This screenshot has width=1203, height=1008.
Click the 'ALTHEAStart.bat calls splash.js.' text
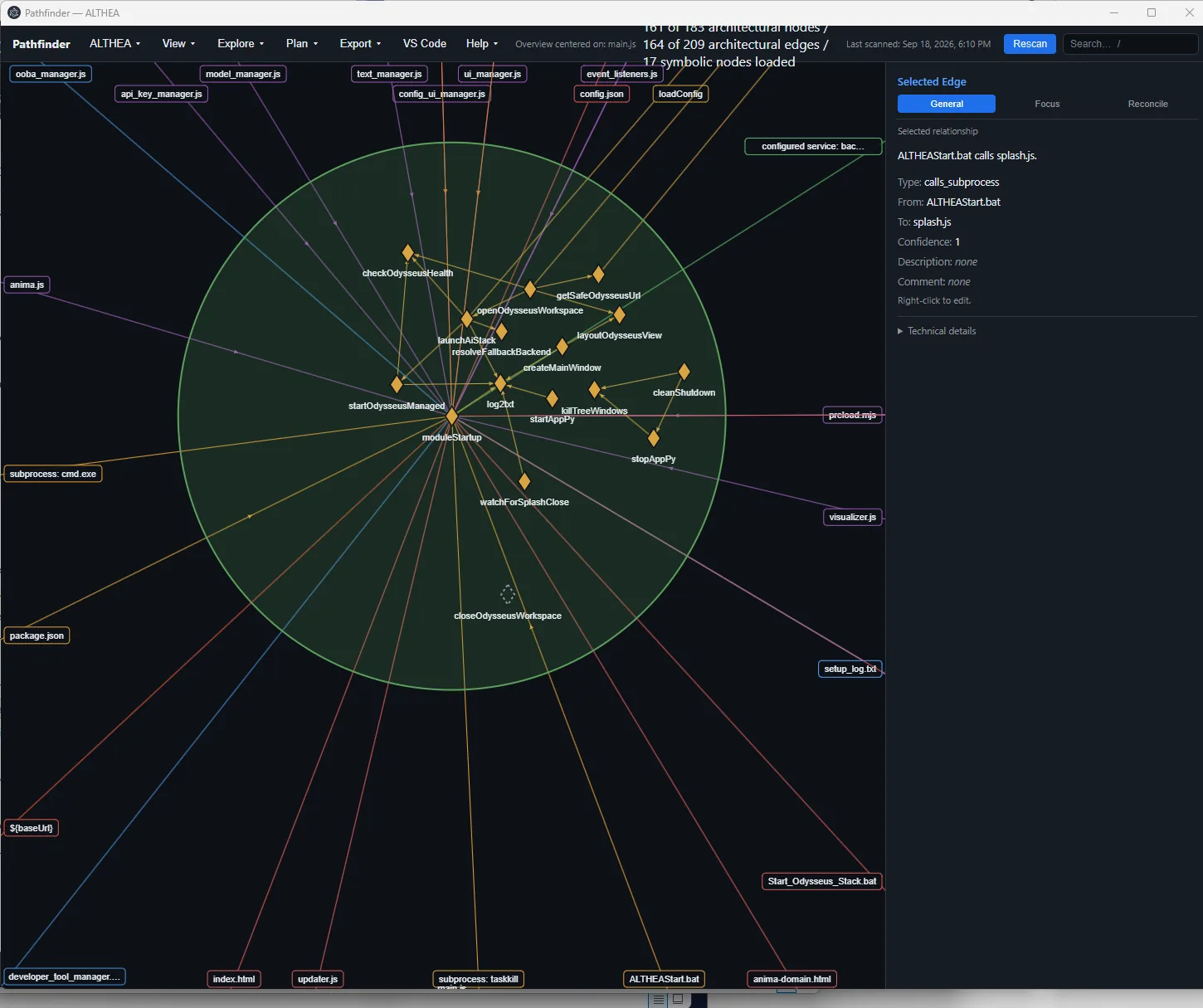[967, 156]
